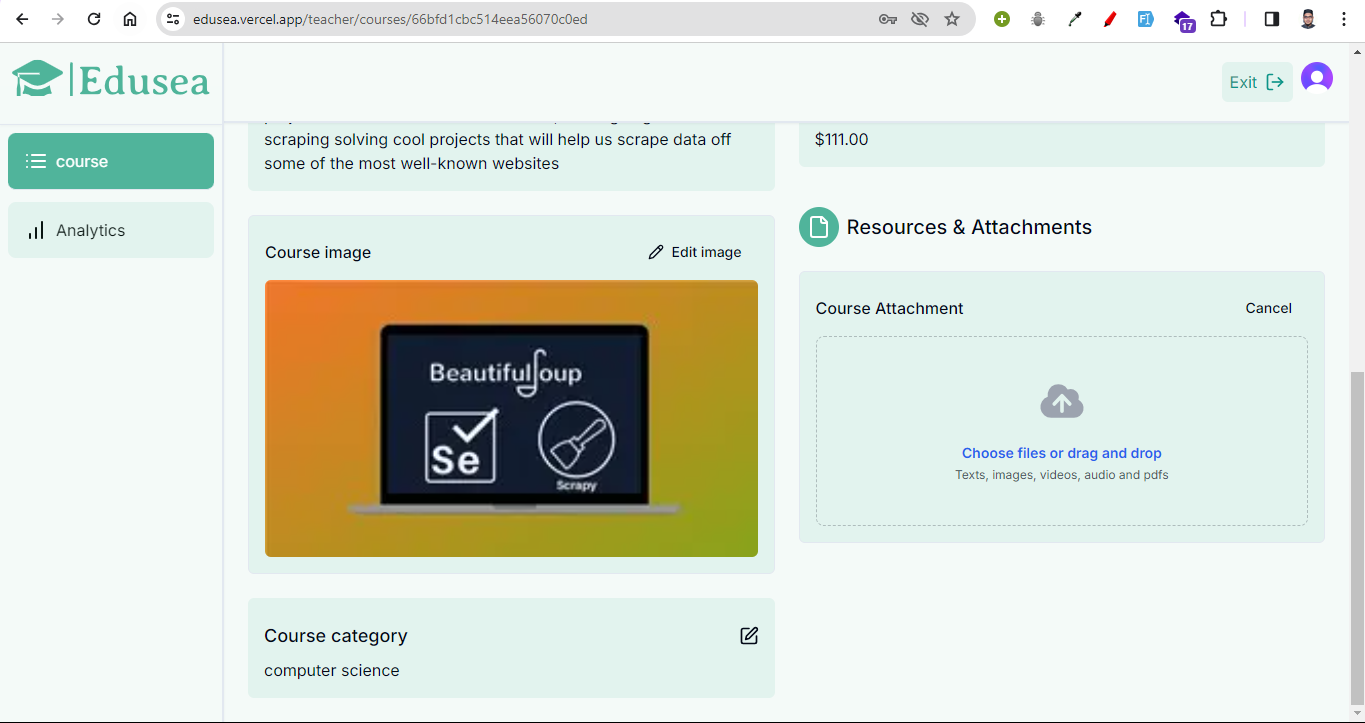This screenshot has width=1365, height=723.
Task: View site information icon in address bar
Action: (174, 19)
